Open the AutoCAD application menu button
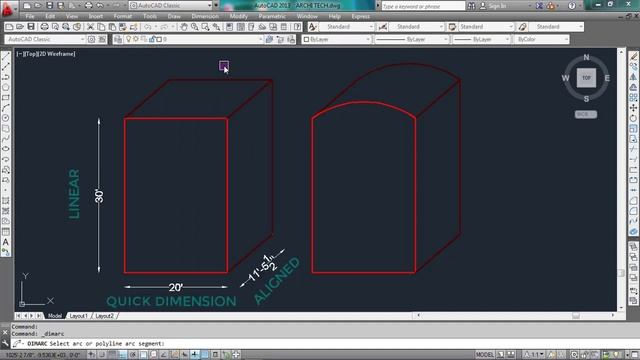 [7, 8]
